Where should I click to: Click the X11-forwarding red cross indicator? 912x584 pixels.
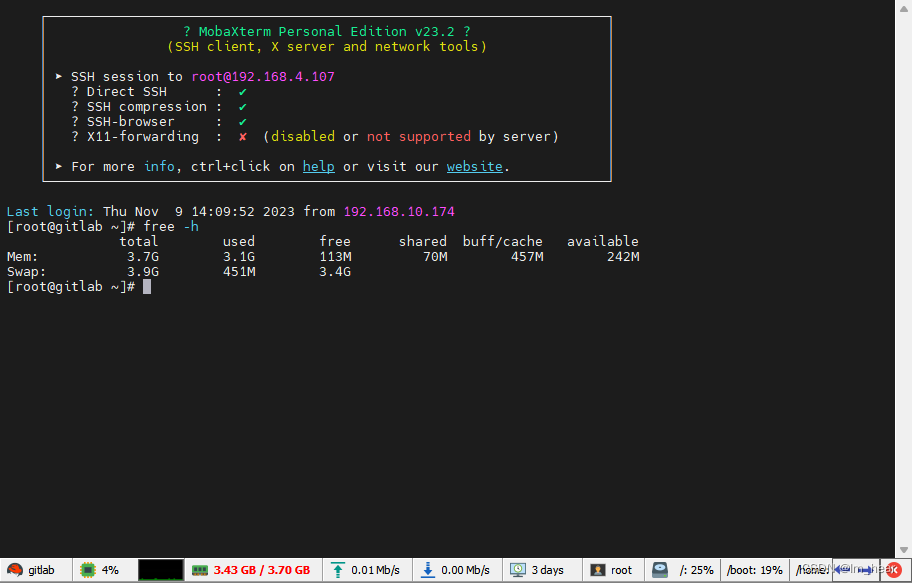point(242,136)
